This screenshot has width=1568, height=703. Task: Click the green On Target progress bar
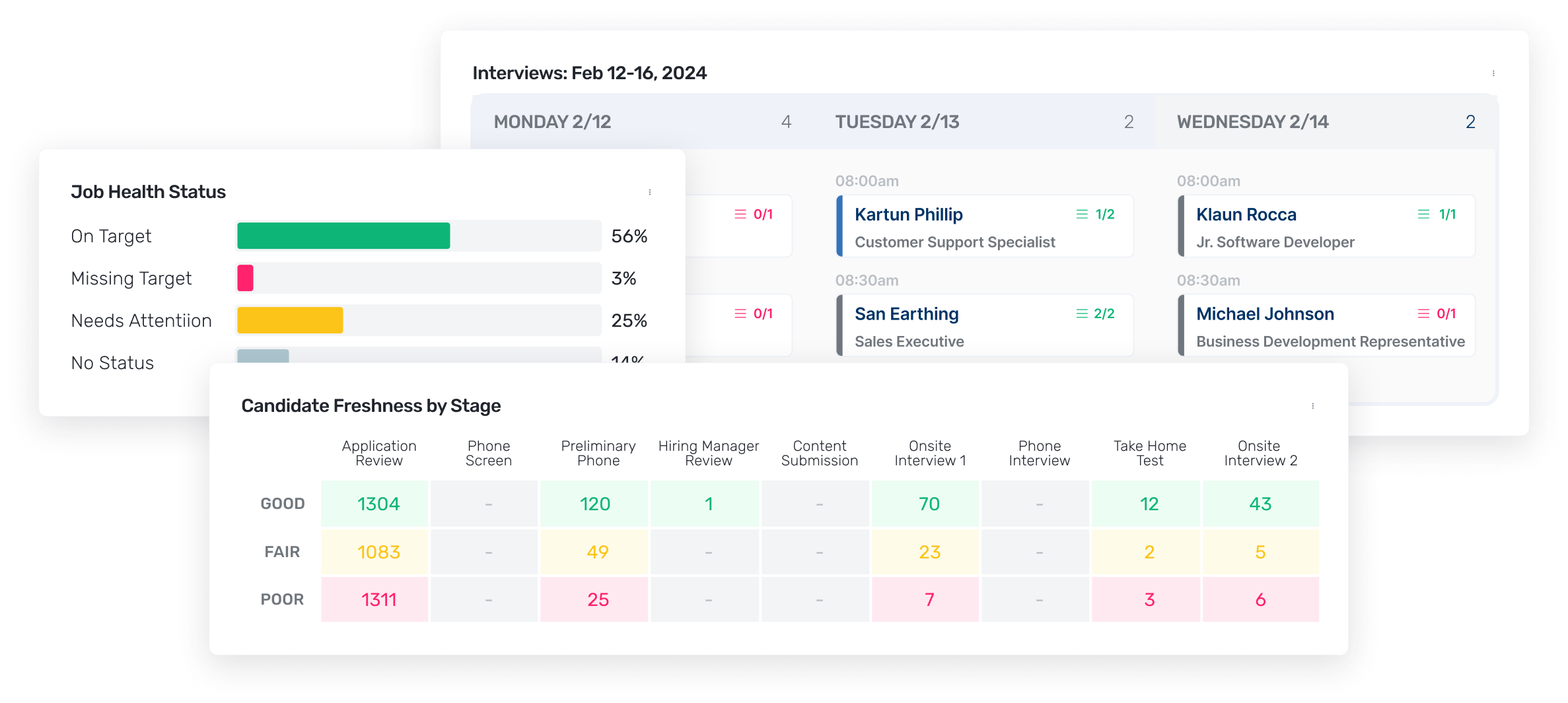343,236
